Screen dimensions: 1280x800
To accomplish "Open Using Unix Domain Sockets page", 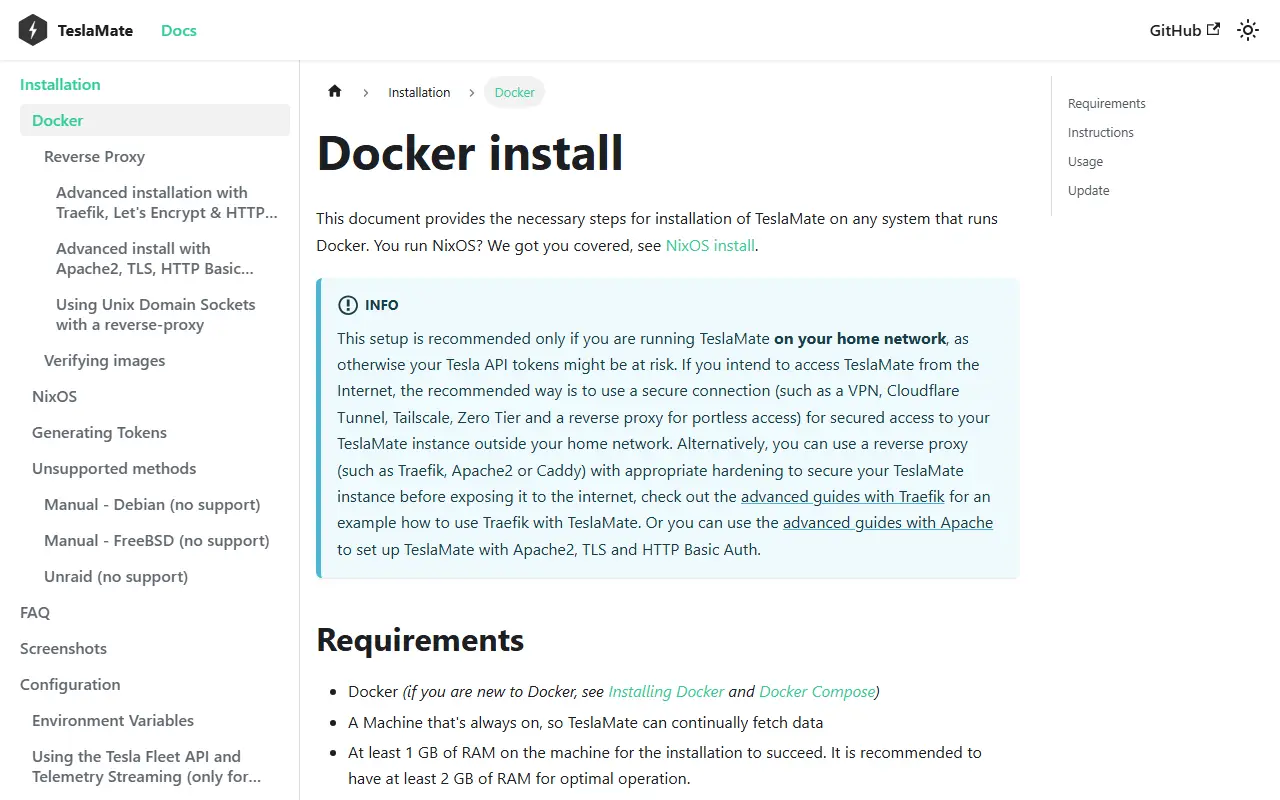I will [x=167, y=314].
